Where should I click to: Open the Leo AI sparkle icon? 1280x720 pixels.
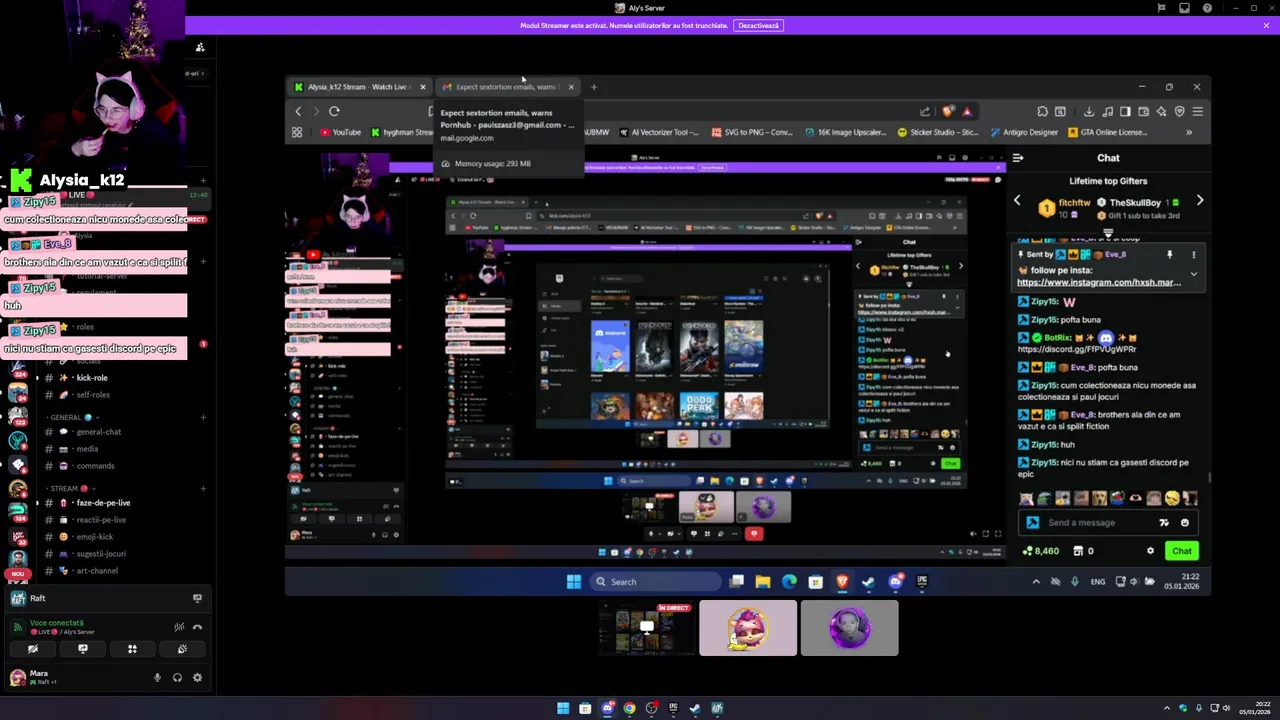pyautogui.click(x=1161, y=111)
